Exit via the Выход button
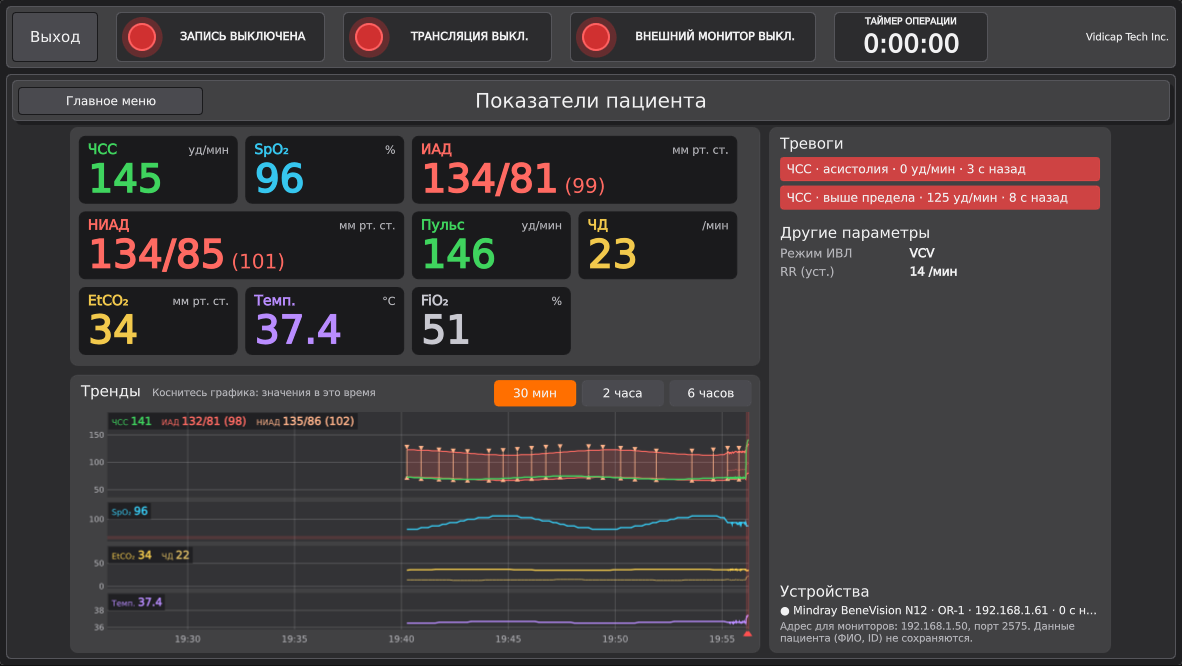1182x666 pixels. (x=55, y=37)
